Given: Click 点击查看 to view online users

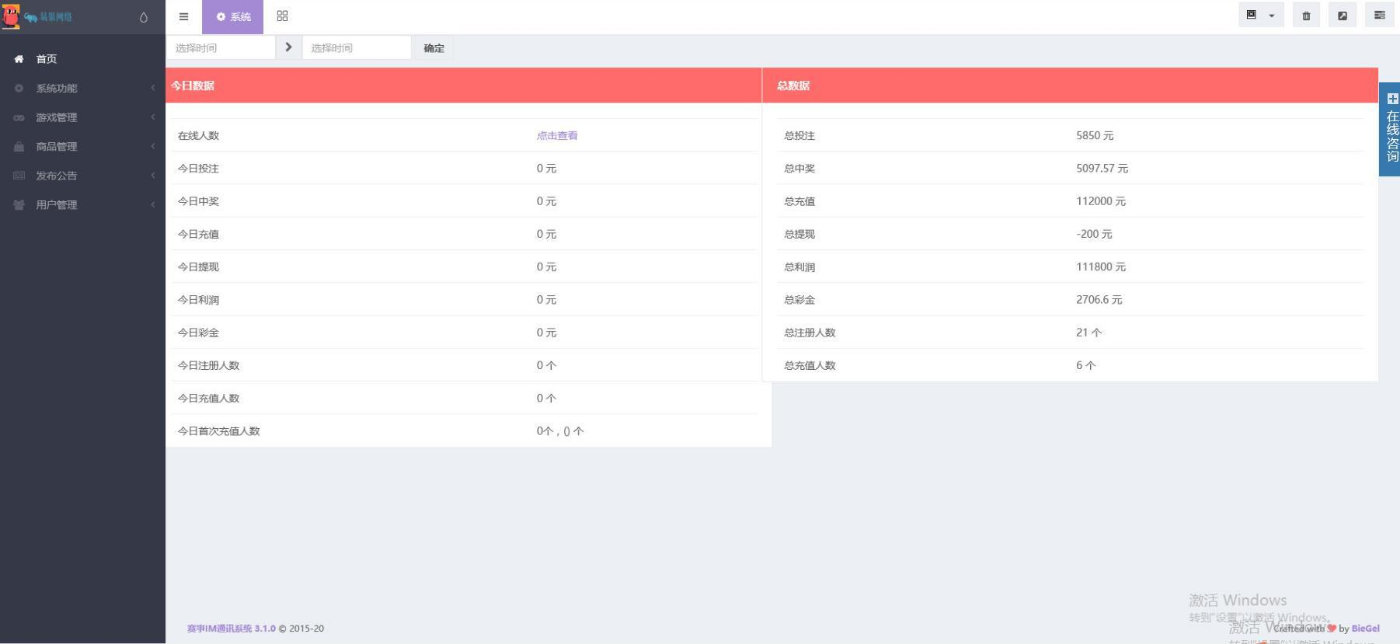Looking at the screenshot, I should tap(556, 135).
